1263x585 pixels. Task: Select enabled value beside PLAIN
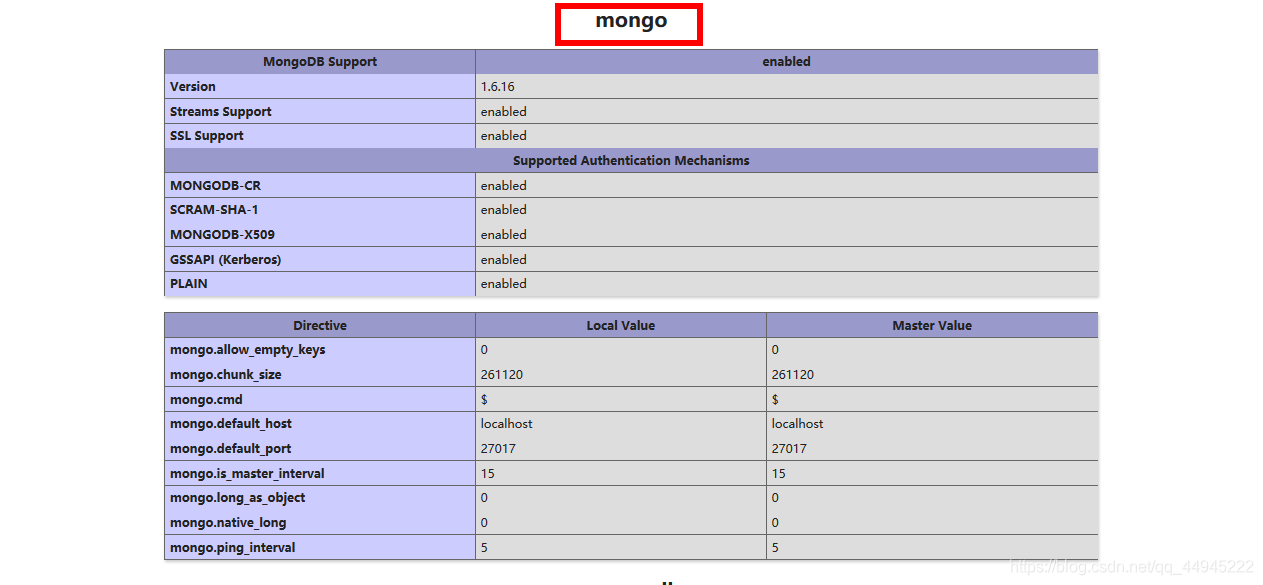click(503, 284)
